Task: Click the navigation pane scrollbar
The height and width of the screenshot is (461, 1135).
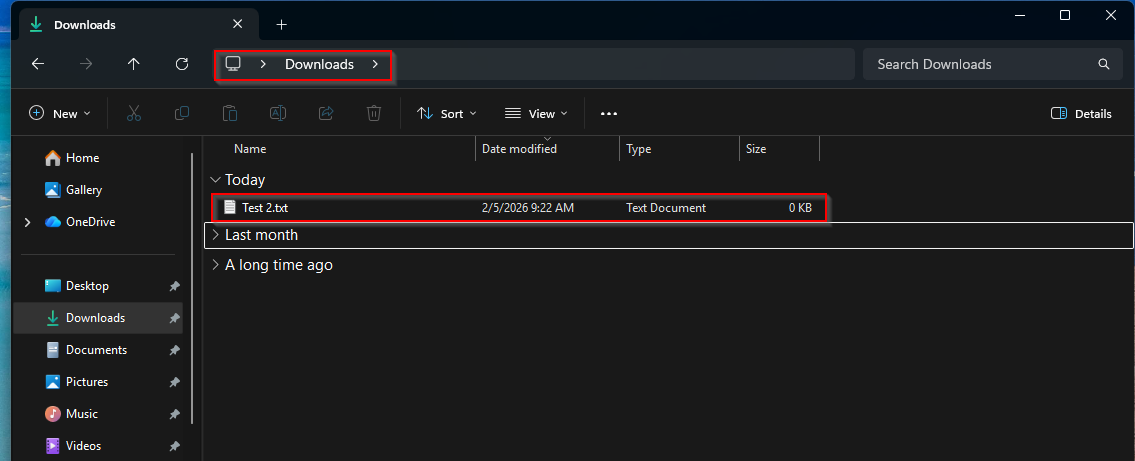Action: (192, 288)
